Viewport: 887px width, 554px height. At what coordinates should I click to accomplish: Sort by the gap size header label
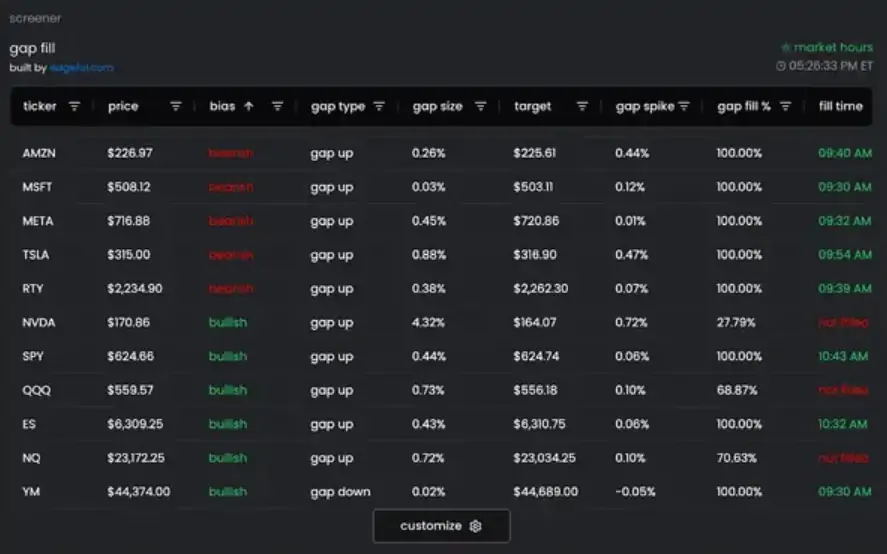(437, 106)
